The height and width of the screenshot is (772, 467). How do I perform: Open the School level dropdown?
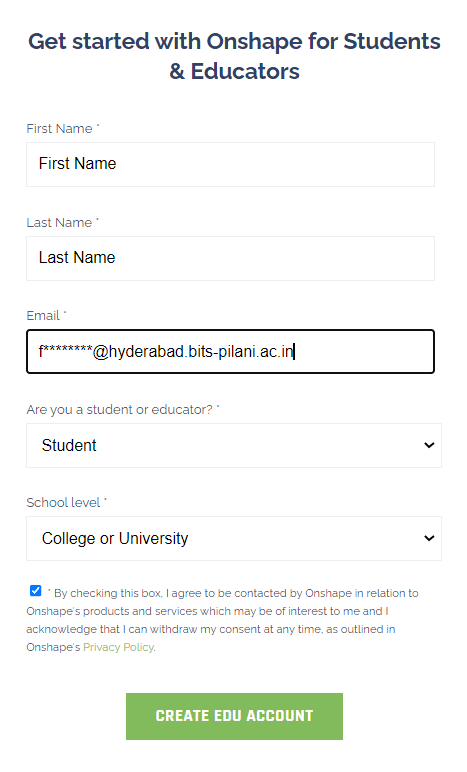pos(234,539)
